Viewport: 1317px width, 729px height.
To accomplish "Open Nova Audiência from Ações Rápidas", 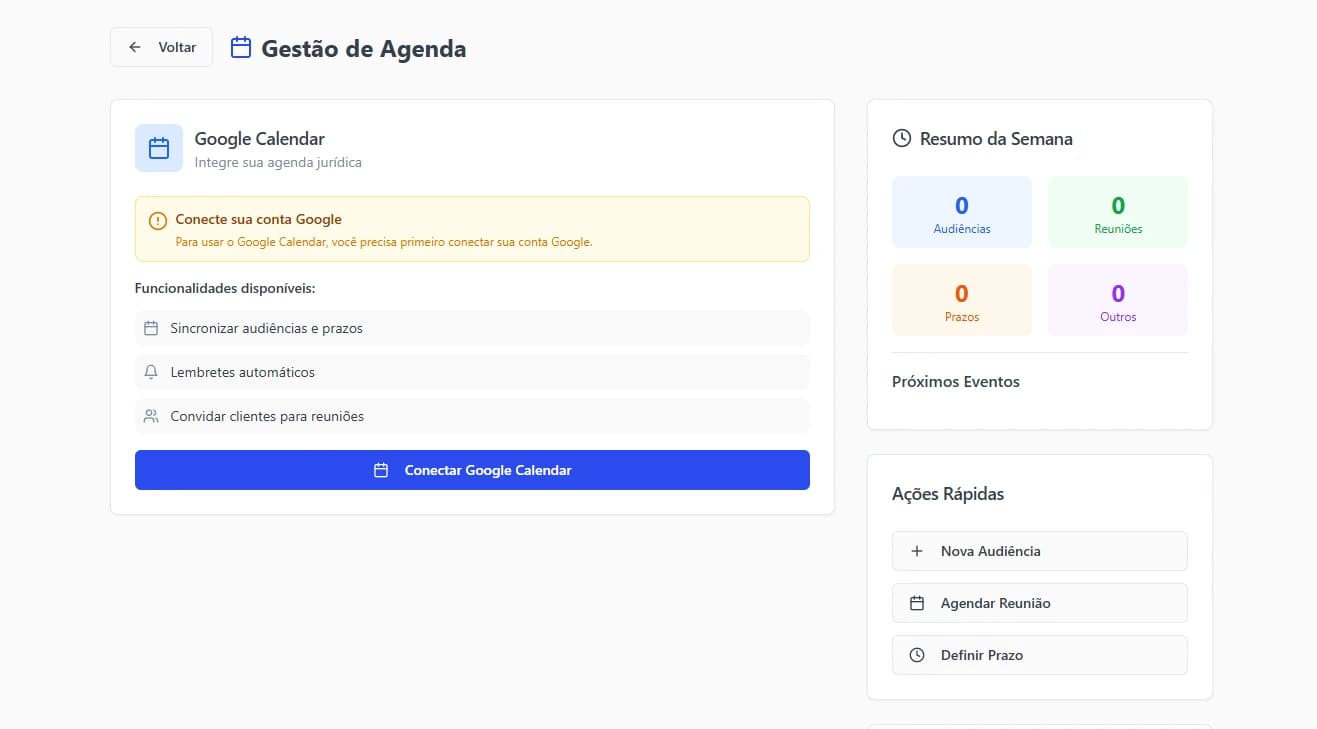I will 1039,550.
